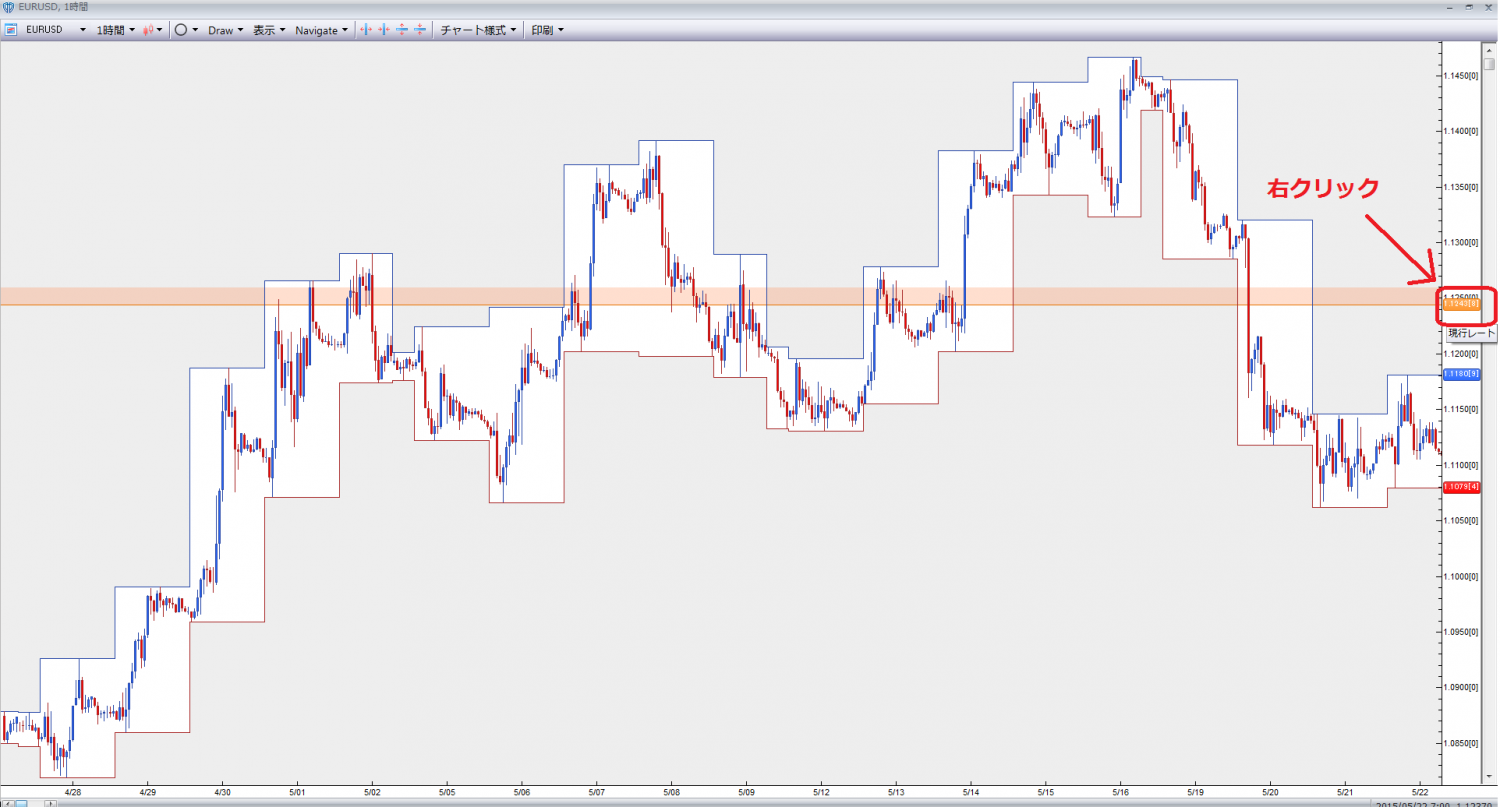This screenshot has height=807, width=1500.
Task: Open the Draw menu
Action: tap(225, 30)
